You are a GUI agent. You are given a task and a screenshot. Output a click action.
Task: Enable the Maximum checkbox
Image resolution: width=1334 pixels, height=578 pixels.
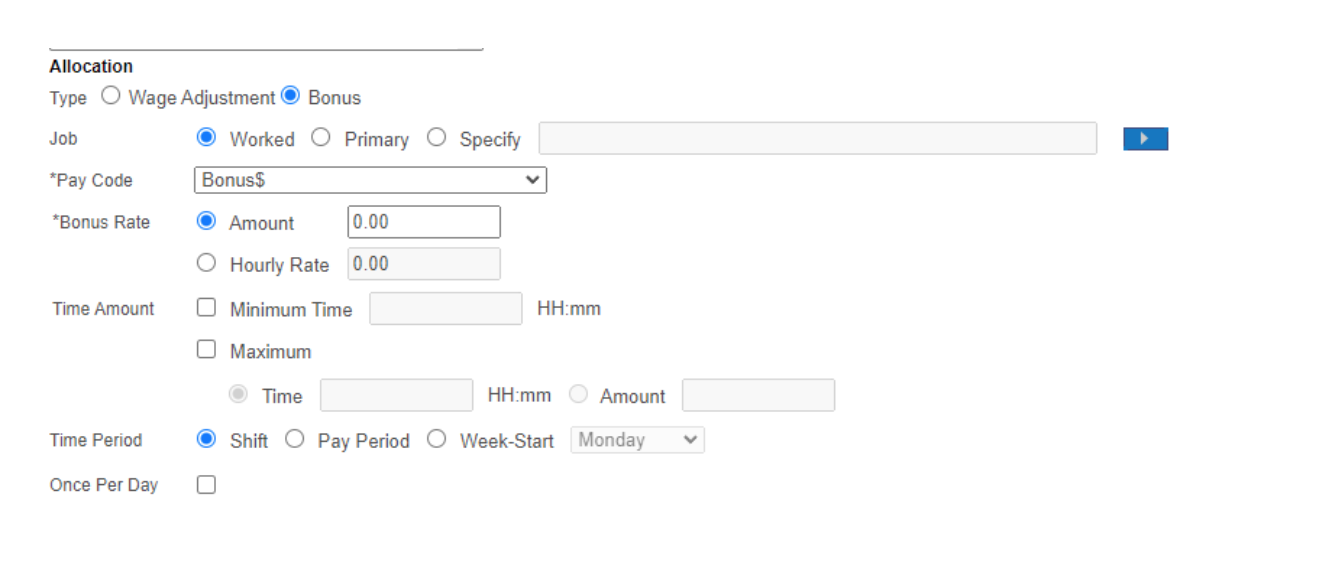click(x=207, y=349)
